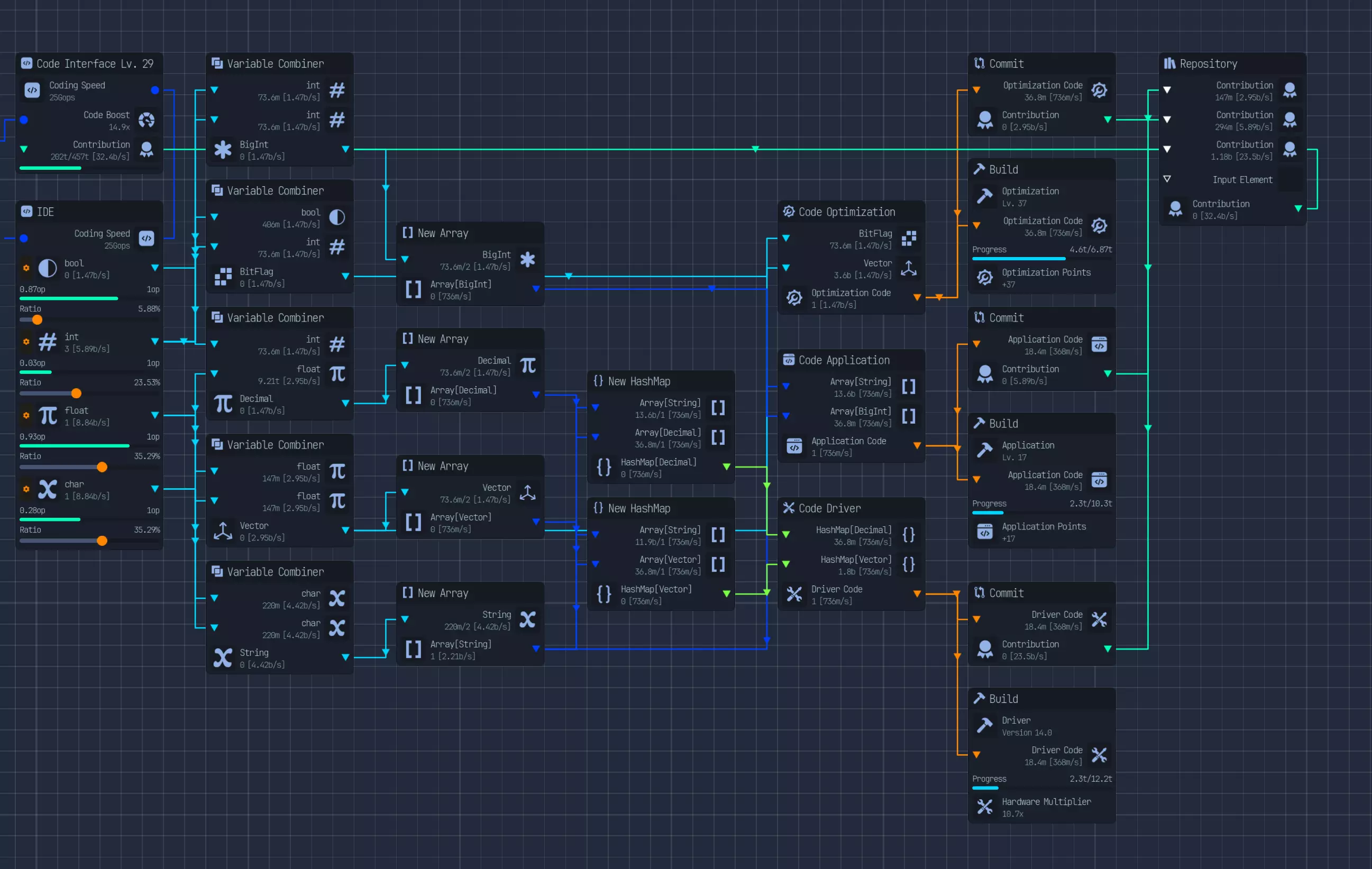Viewport: 1372px width, 869px height.
Task: Select the Repository node title
Action: tap(1208, 64)
